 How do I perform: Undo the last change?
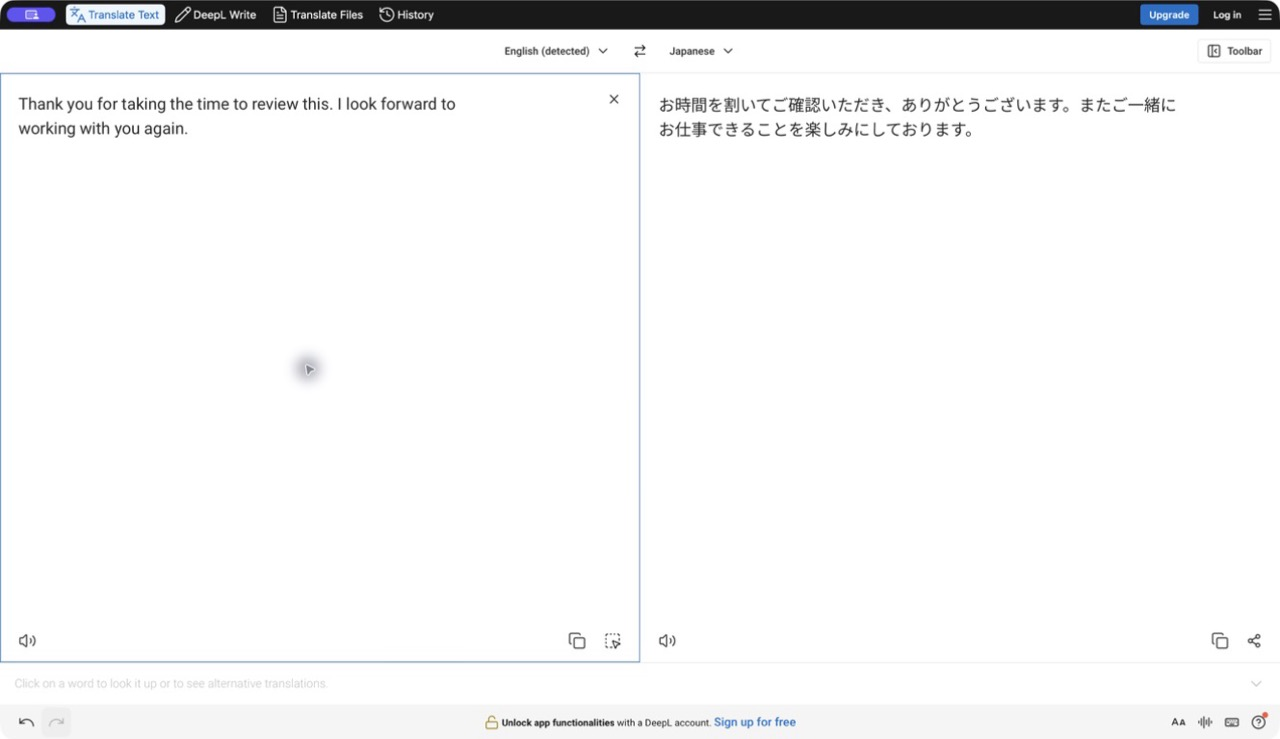[27, 722]
